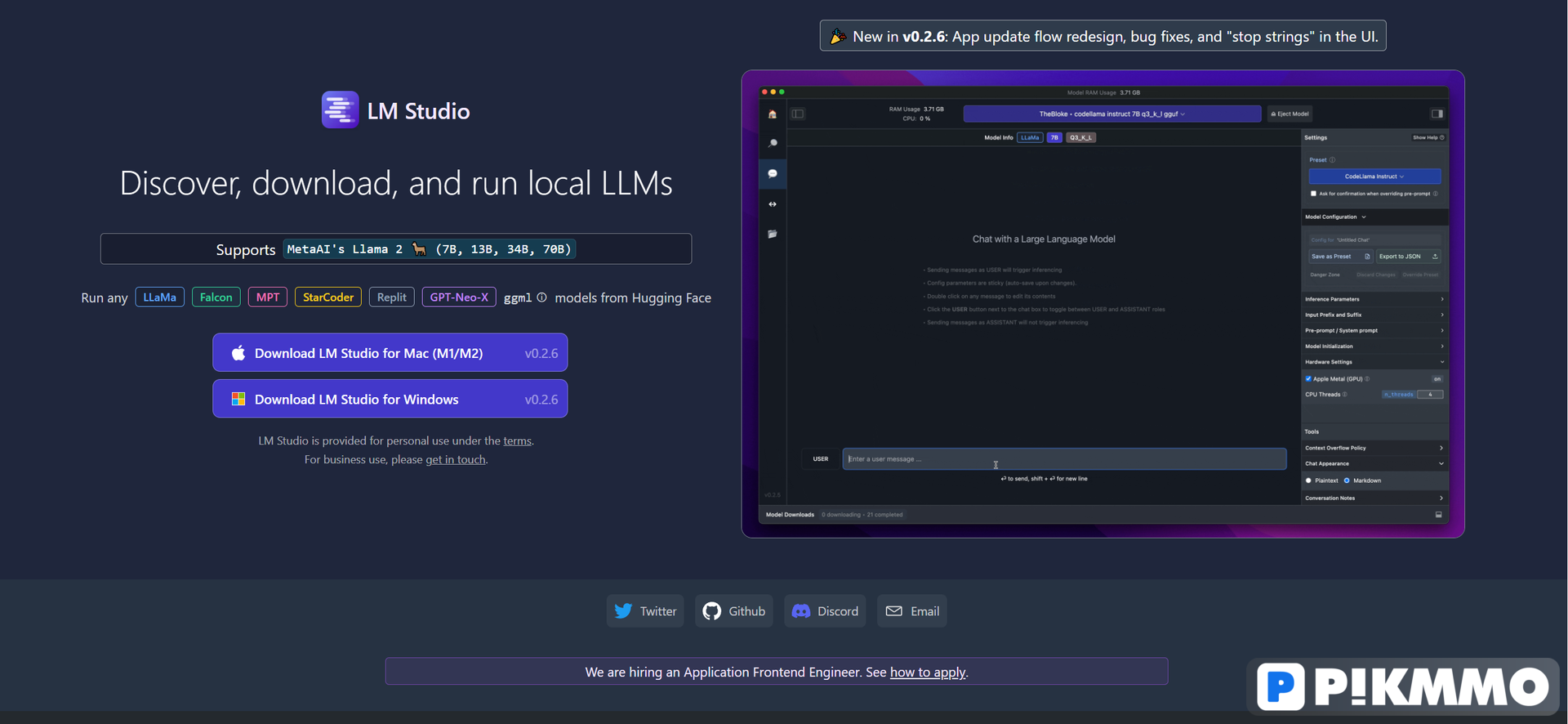Check Ask for confirmation when overriding pre-prompt
The height and width of the screenshot is (724, 1568).
point(1313,194)
